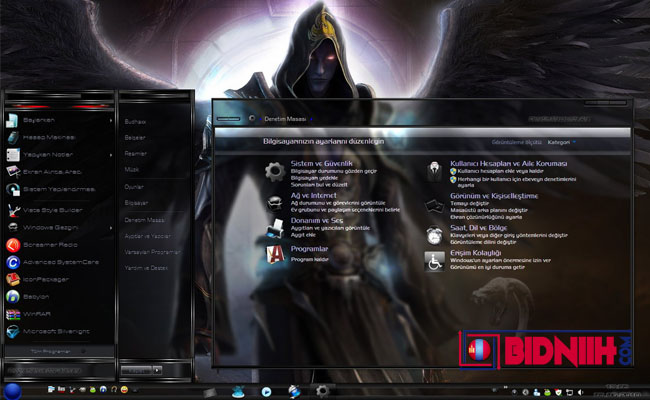Viewport: 650px width, 400px height.
Task: Click the Donanım ve Ses printer icon
Action: coord(275,228)
